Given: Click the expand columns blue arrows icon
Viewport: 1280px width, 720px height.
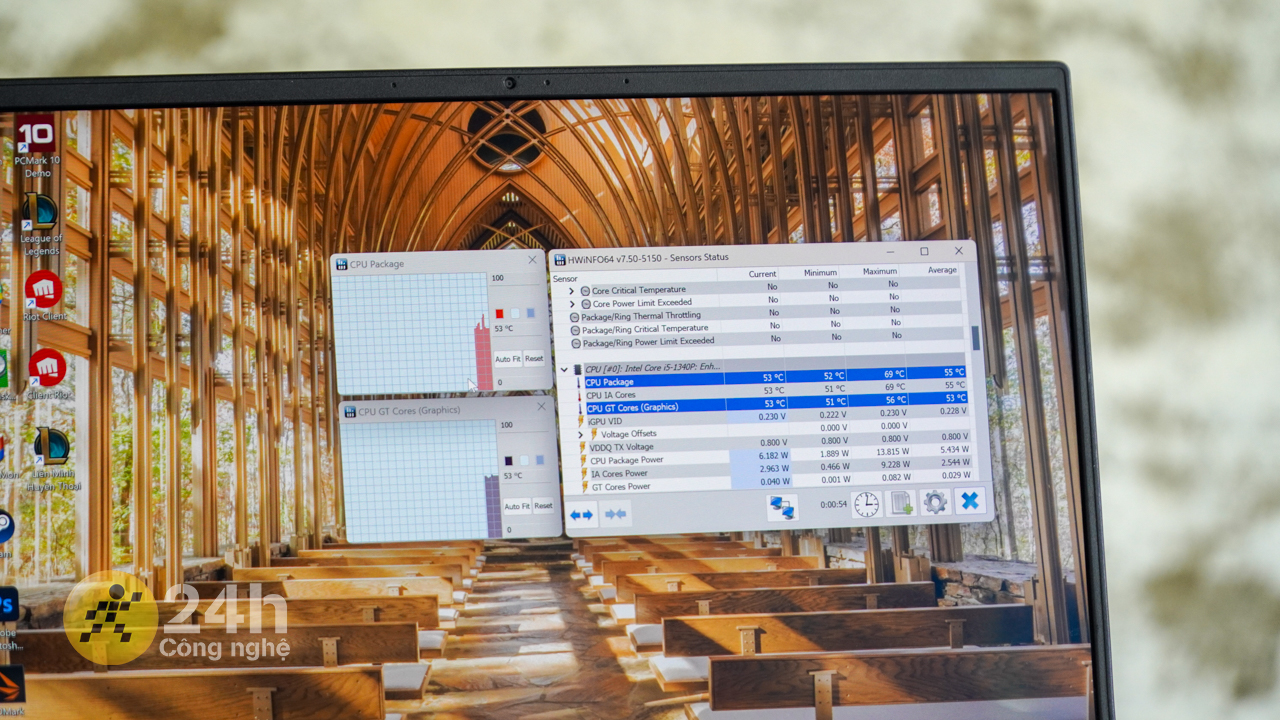Looking at the screenshot, I should [x=581, y=515].
